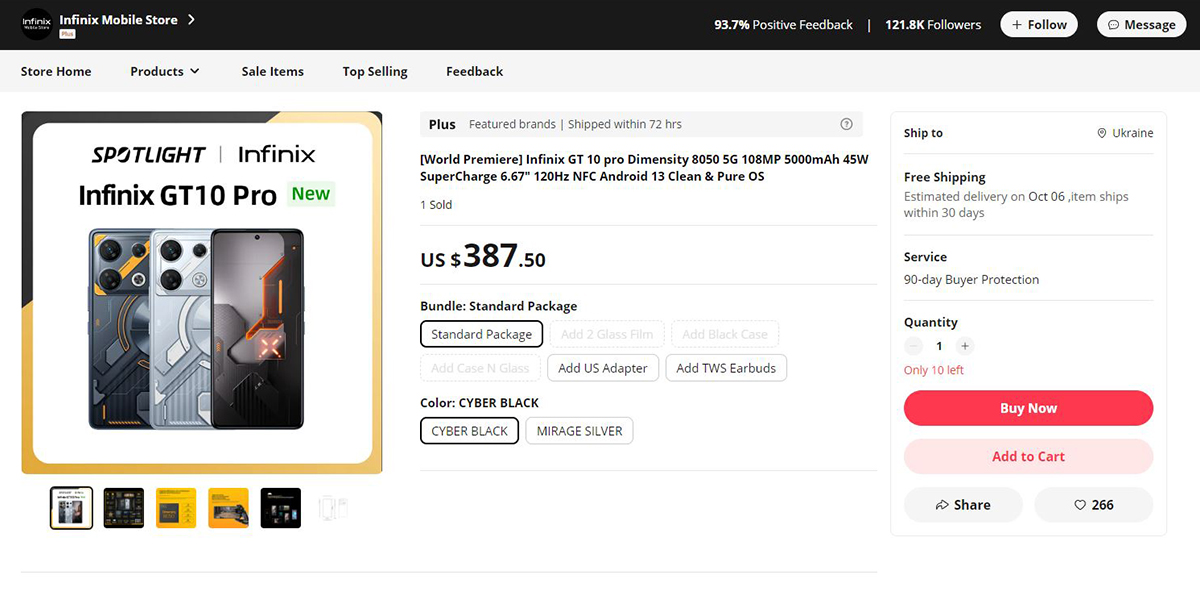Increase quantity with the plus button
The height and width of the screenshot is (600, 1200).
click(964, 346)
